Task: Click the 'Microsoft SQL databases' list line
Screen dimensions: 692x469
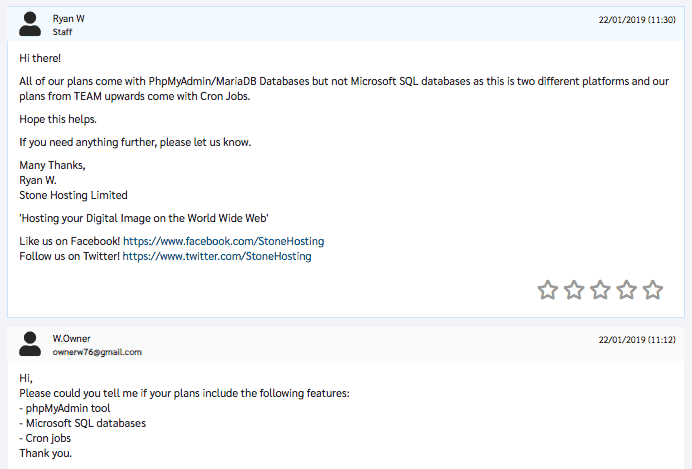Action: pyautogui.click(x=83, y=423)
